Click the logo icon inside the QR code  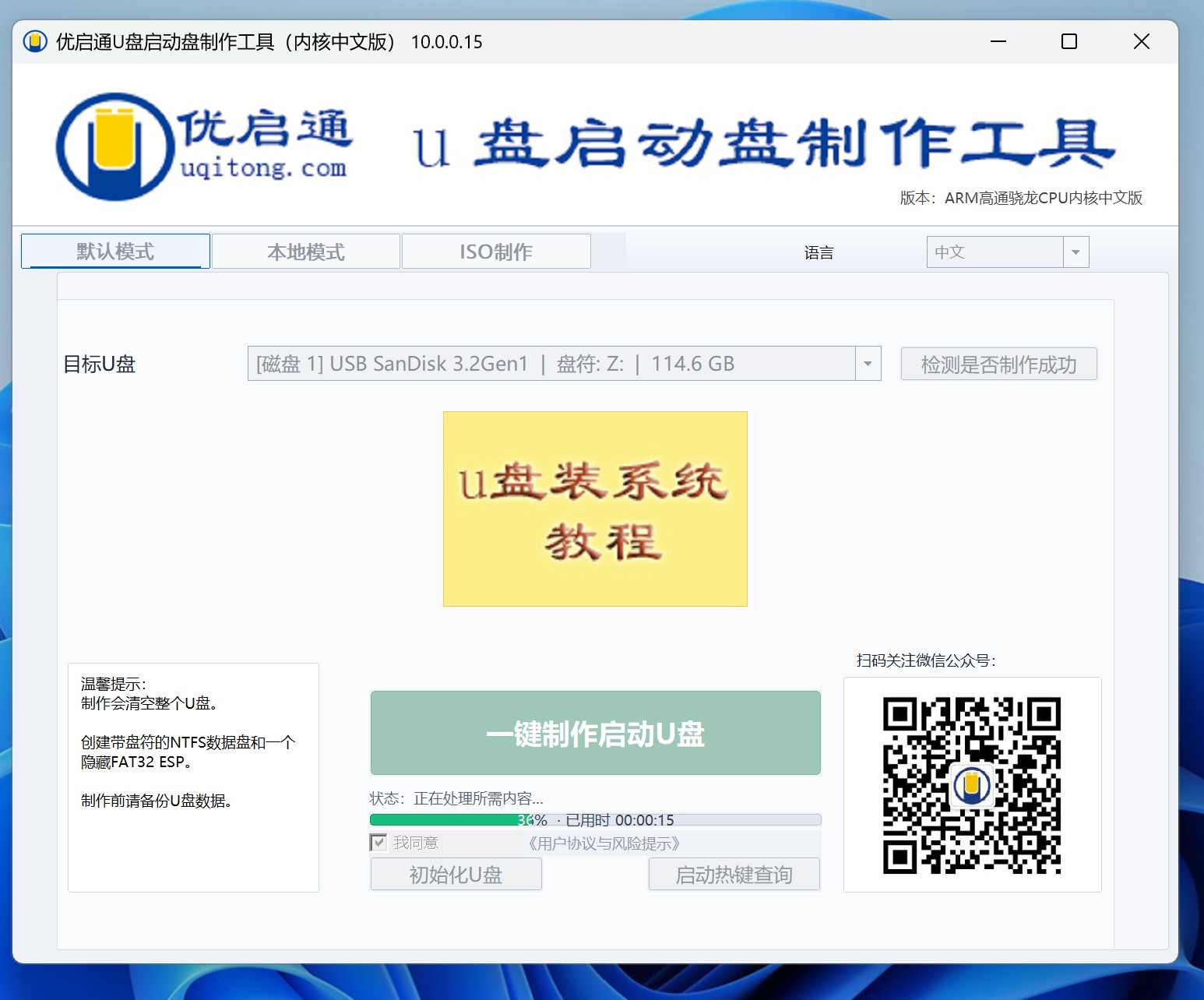coord(972,785)
